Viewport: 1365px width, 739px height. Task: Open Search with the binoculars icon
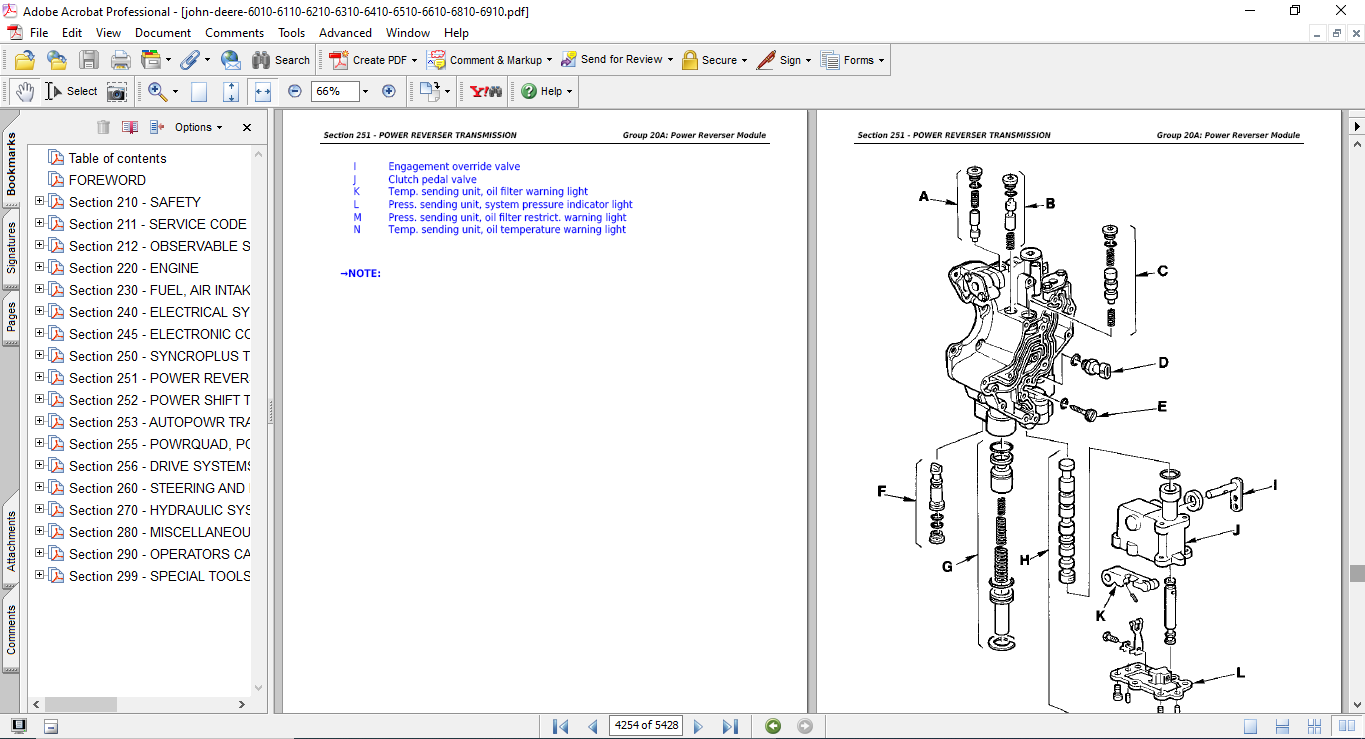259,60
